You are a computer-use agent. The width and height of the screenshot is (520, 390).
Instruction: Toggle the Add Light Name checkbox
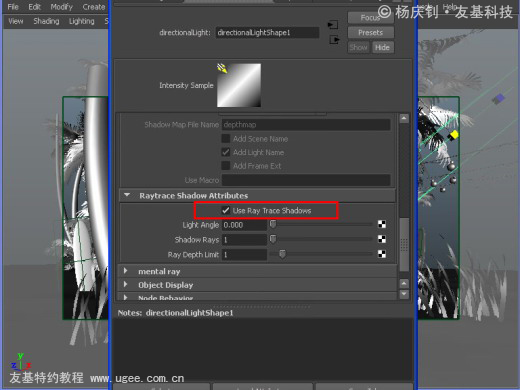point(226,152)
